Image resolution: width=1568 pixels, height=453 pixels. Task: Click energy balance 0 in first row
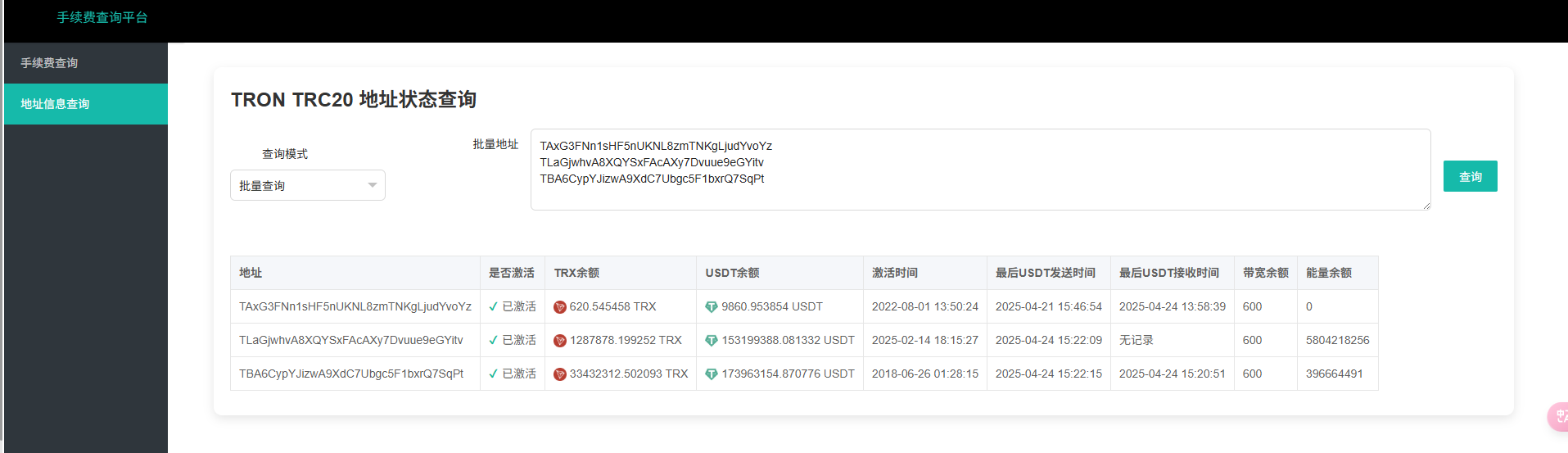1309,306
